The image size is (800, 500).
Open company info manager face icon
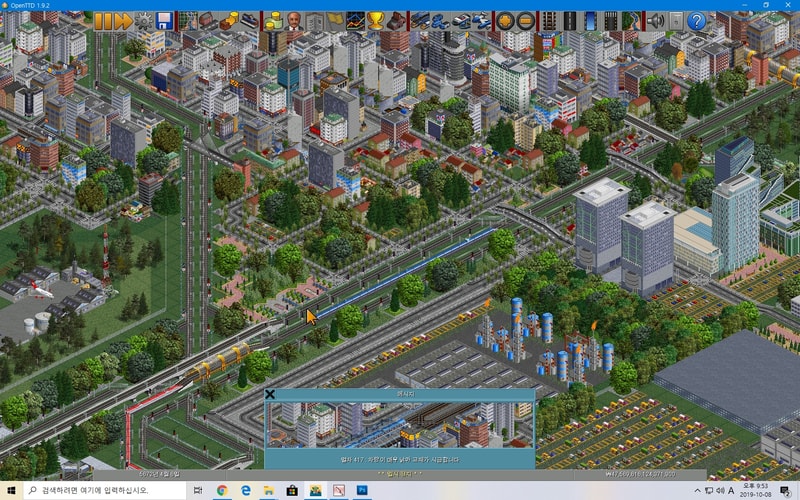click(293, 21)
